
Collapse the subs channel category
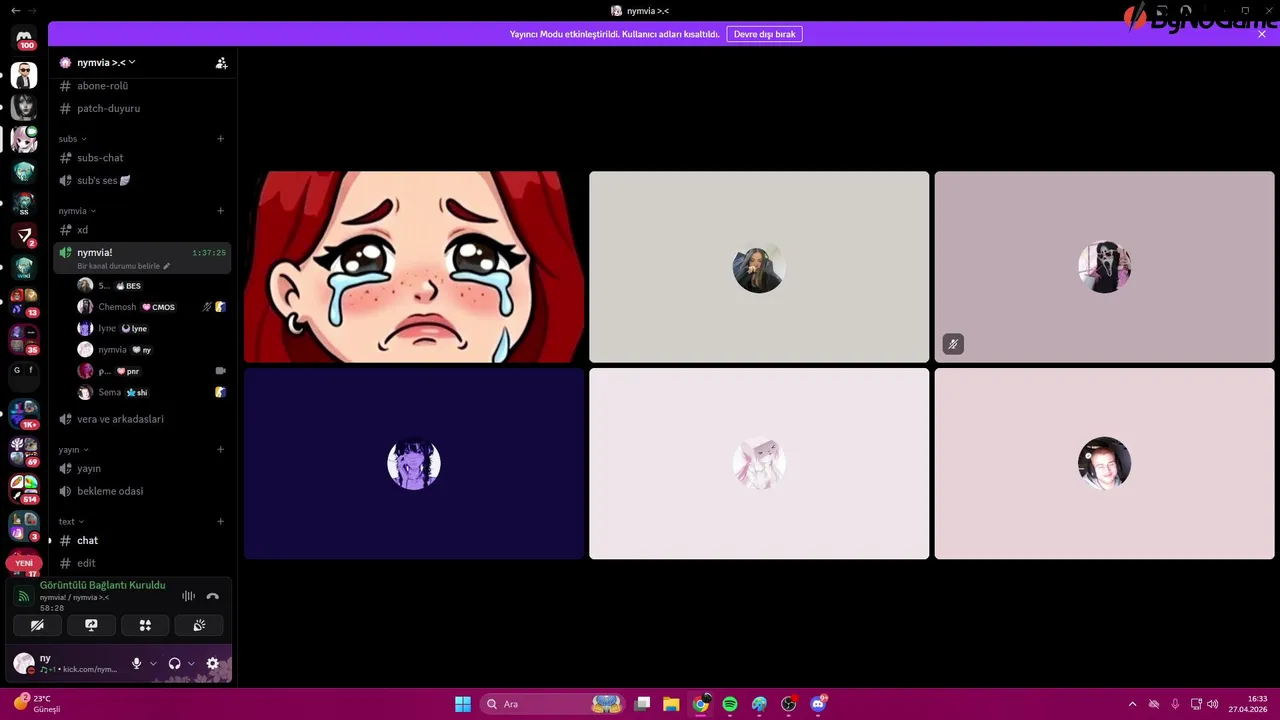tap(73, 139)
